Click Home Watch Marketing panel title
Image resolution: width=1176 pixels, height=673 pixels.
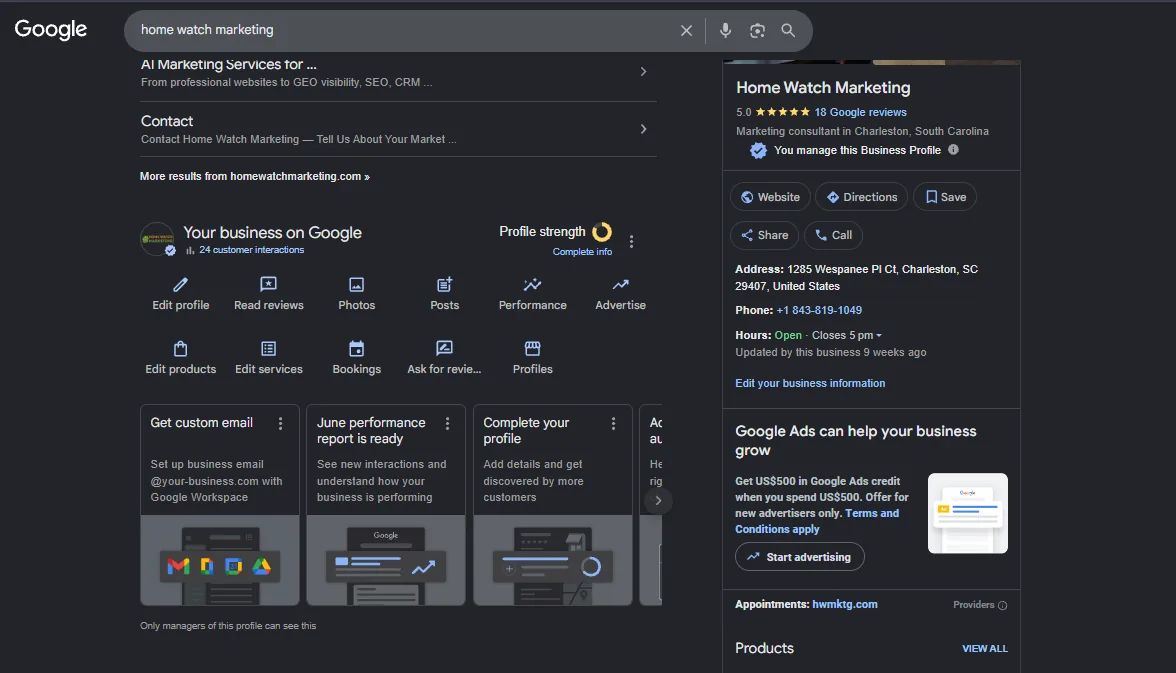pos(823,88)
